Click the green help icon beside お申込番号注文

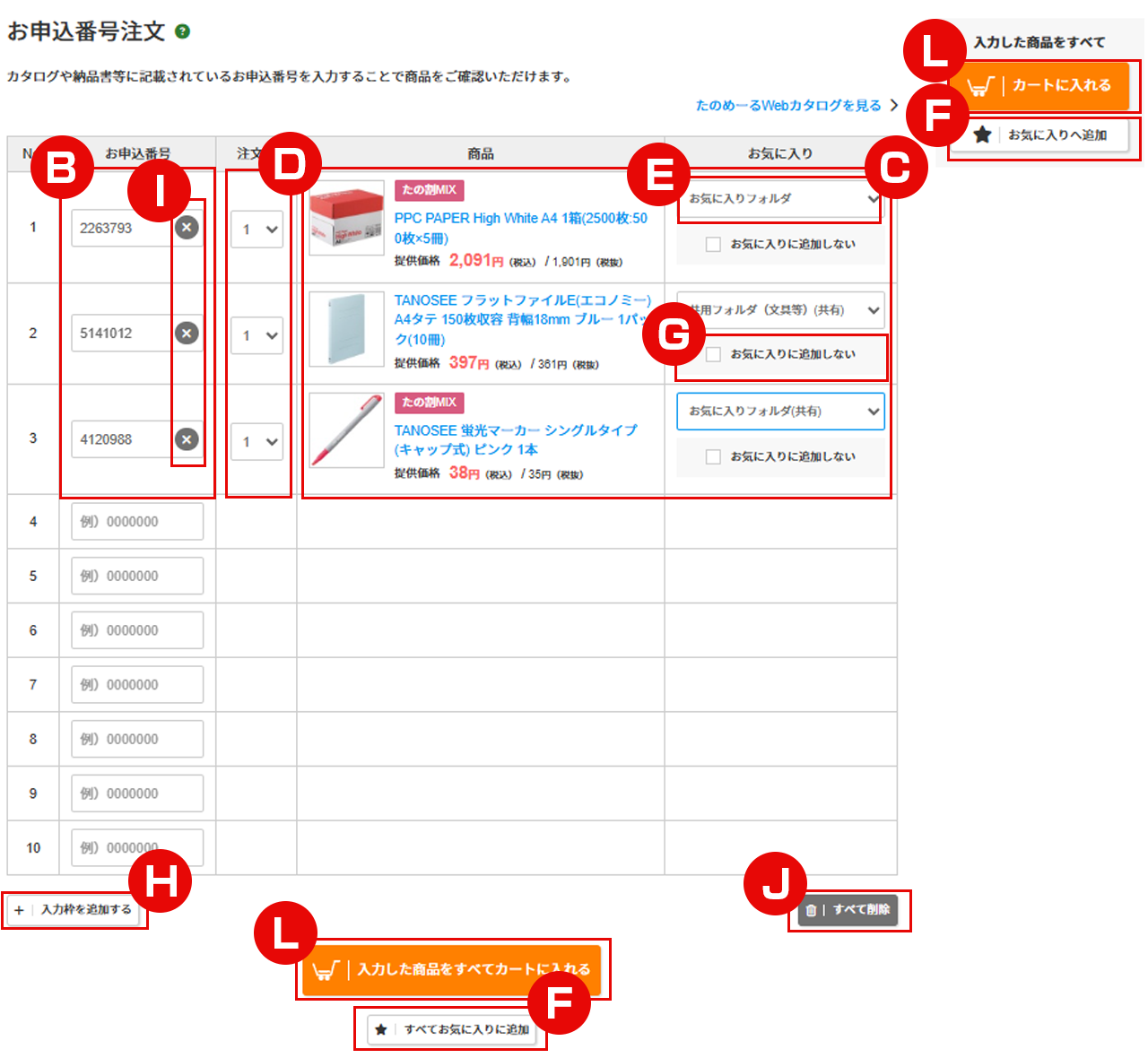pyautogui.click(x=183, y=31)
